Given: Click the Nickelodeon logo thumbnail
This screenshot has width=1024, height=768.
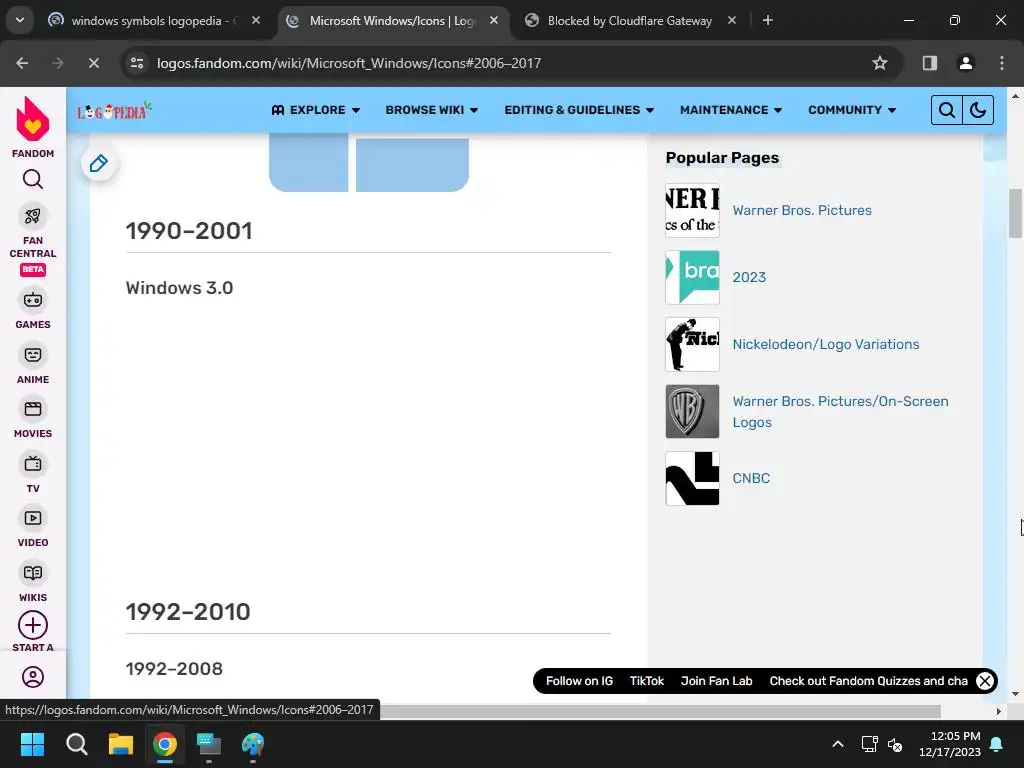Looking at the screenshot, I should (692, 344).
